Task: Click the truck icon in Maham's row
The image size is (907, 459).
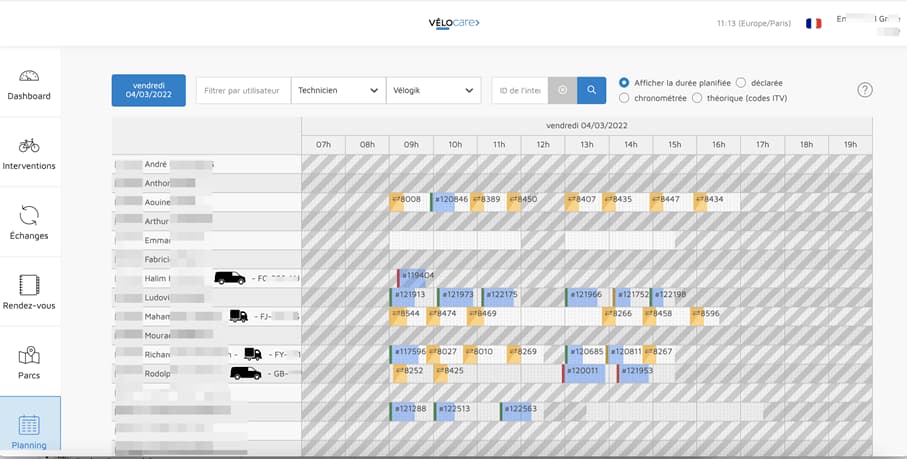Action: 239,316
